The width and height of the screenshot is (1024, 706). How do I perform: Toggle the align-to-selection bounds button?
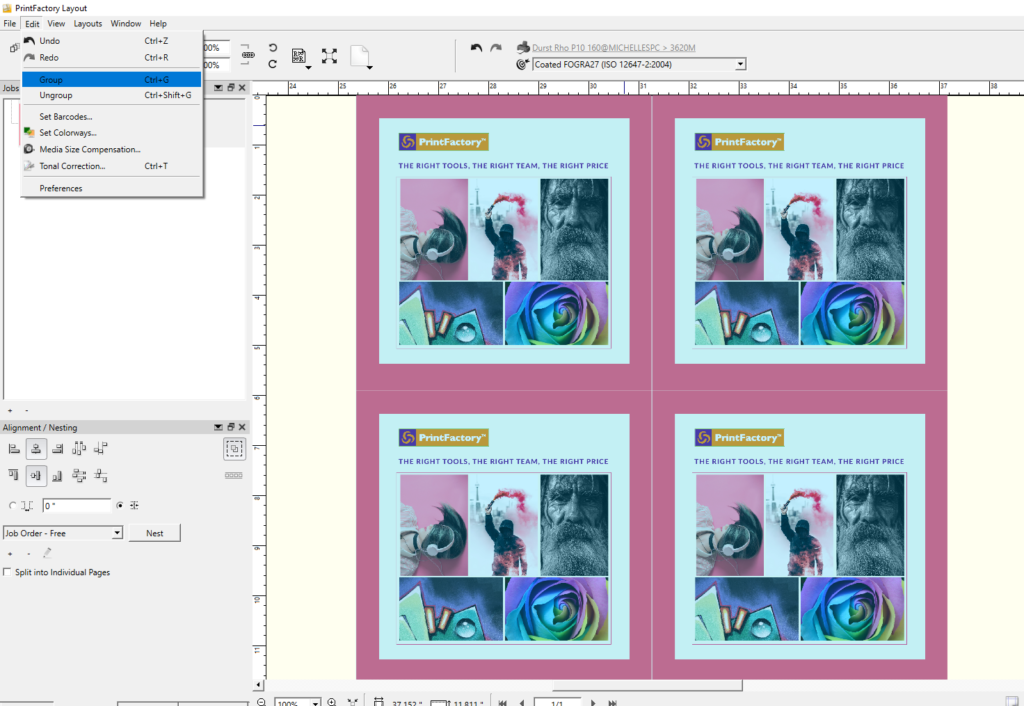[x=234, y=449]
